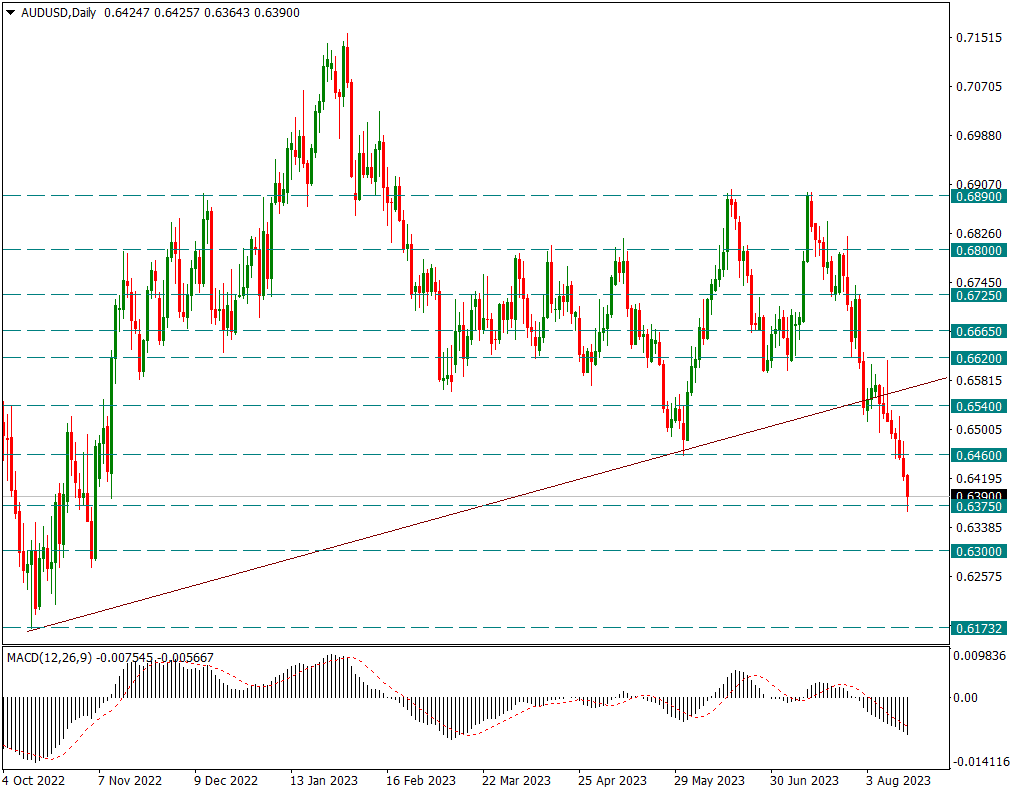
Task: Click the 3 Aug 2023 date label
Action: (x=899, y=781)
